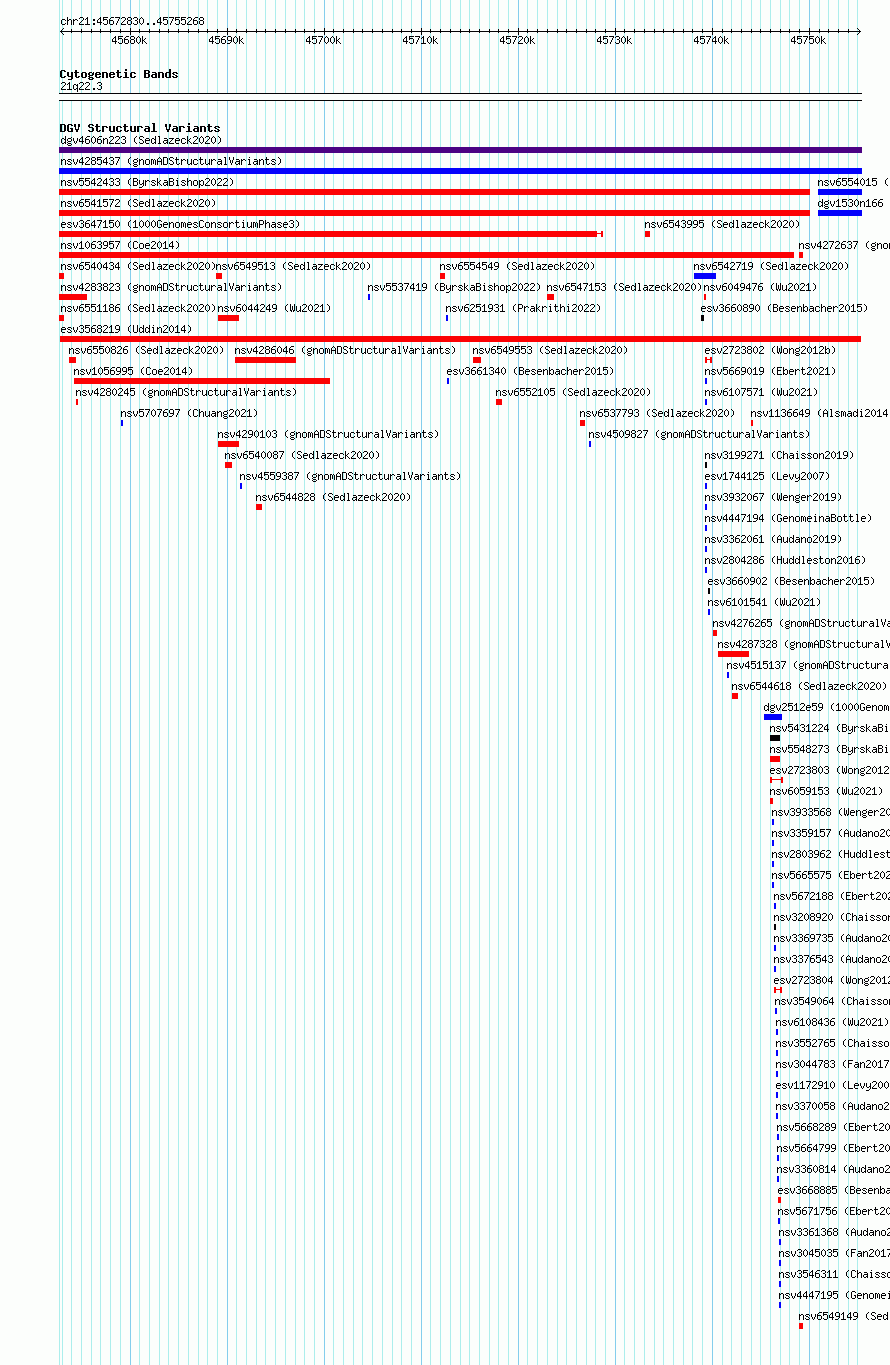Click nsv4559387 gnomADStructuralVariants label

coord(350,477)
